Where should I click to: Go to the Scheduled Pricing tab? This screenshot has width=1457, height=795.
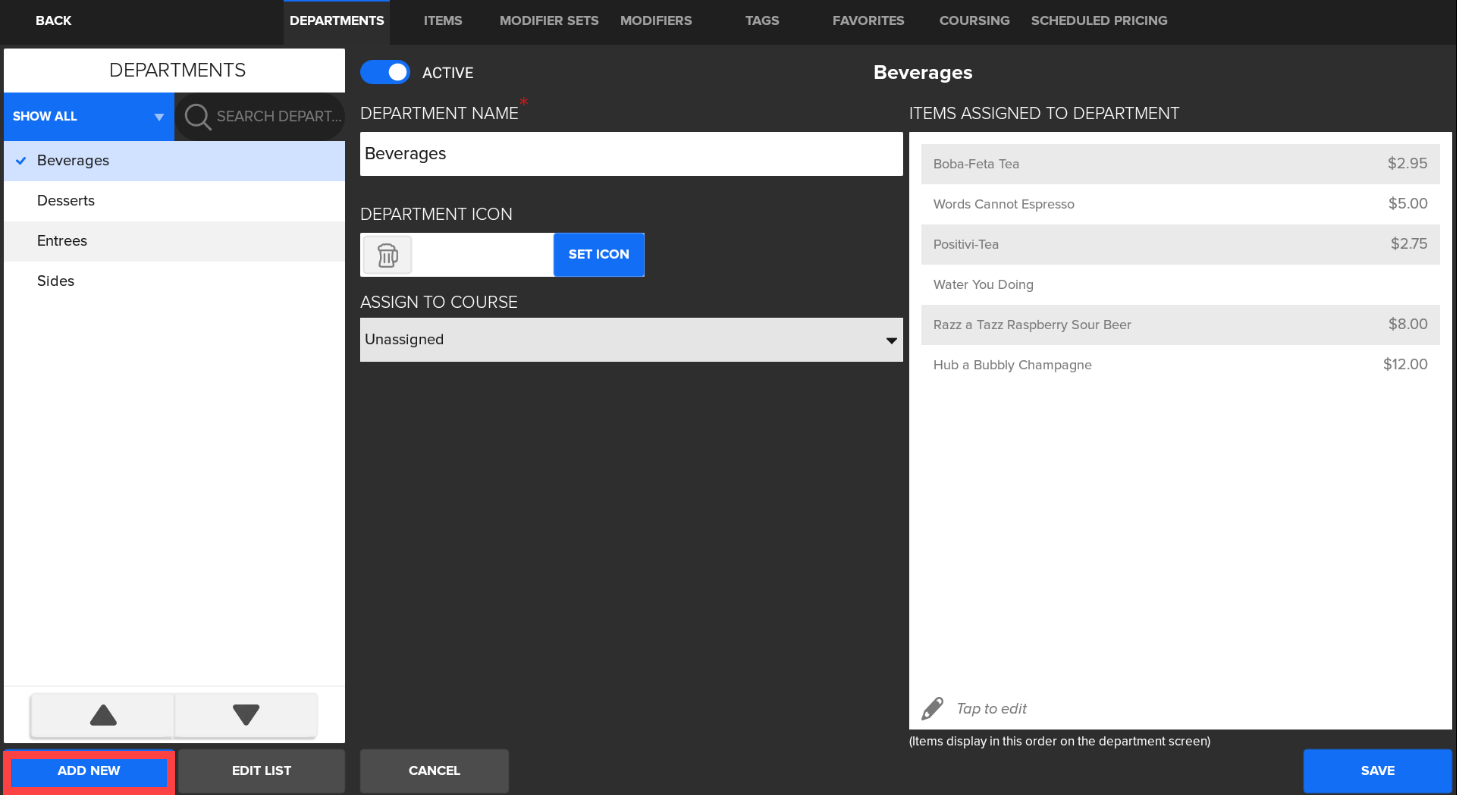(1099, 21)
